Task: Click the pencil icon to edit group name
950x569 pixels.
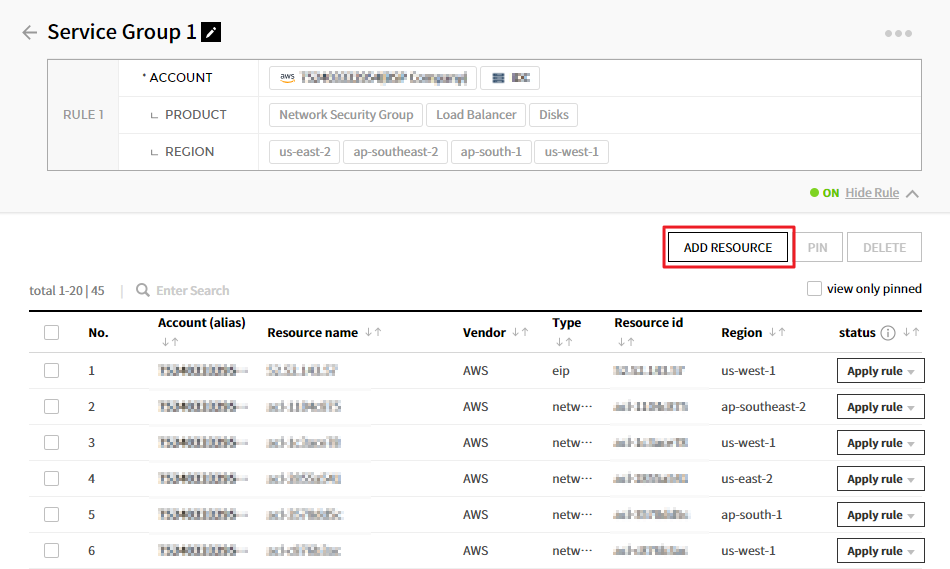Action: 211,32
